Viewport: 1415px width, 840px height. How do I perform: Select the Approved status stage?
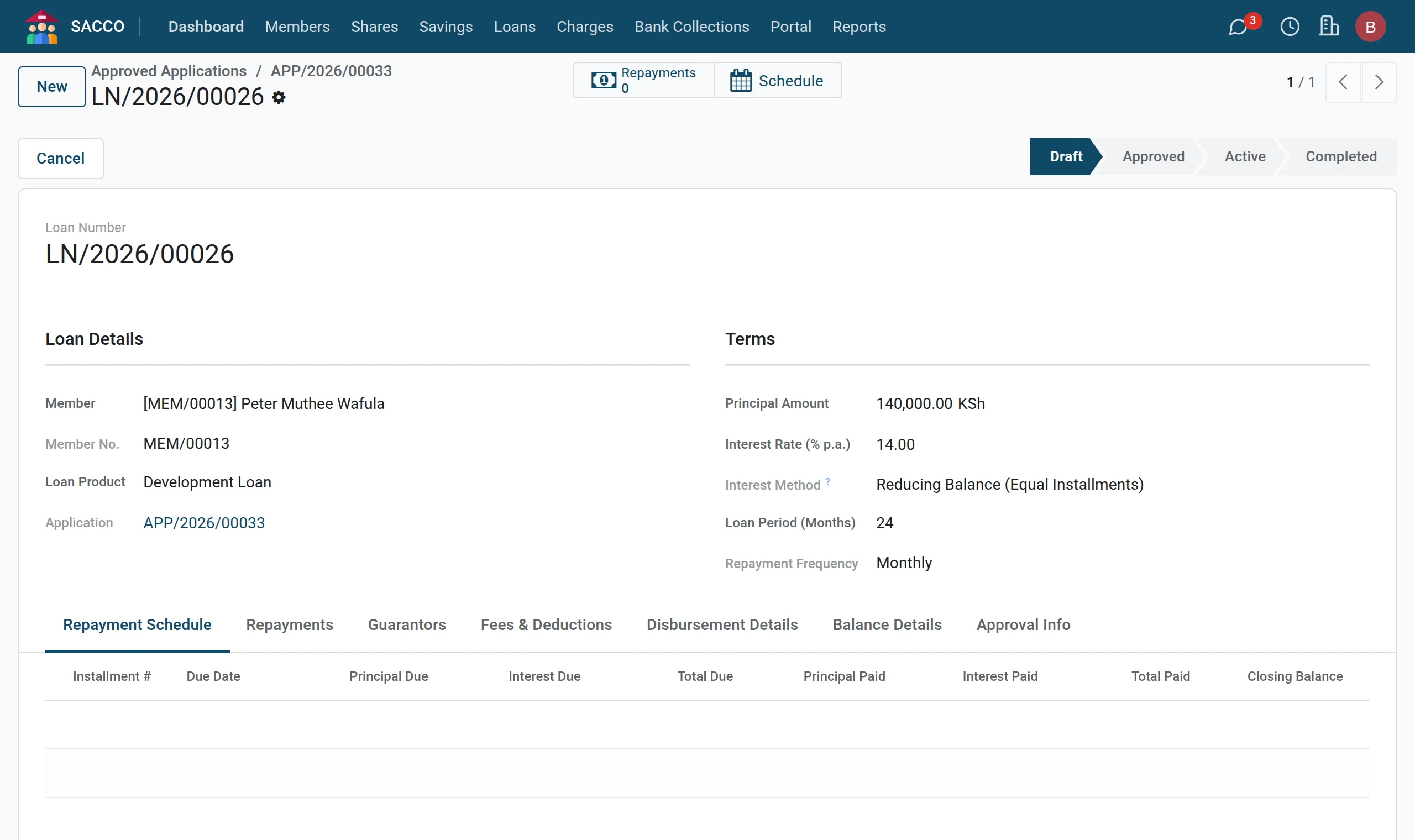click(1154, 157)
